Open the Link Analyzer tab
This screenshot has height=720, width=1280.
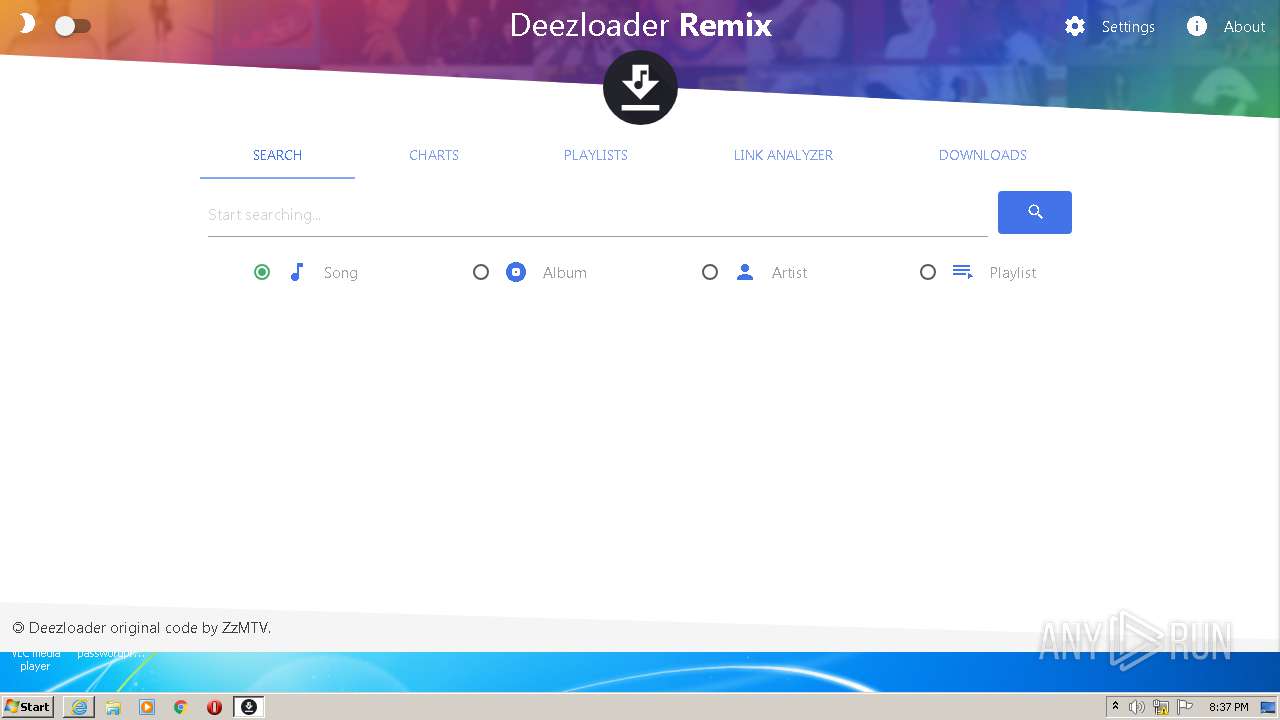point(783,155)
